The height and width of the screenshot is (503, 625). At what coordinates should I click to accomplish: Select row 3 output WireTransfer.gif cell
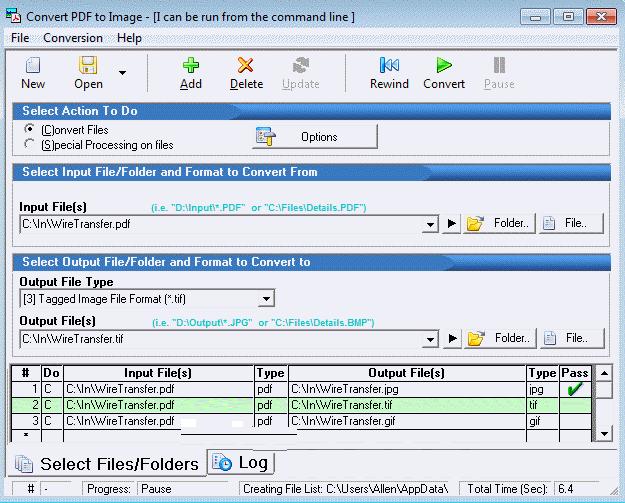tap(407, 421)
